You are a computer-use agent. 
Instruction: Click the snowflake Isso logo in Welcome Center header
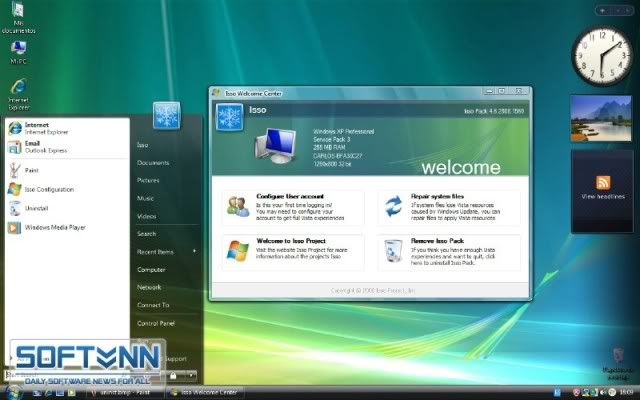click(229, 117)
